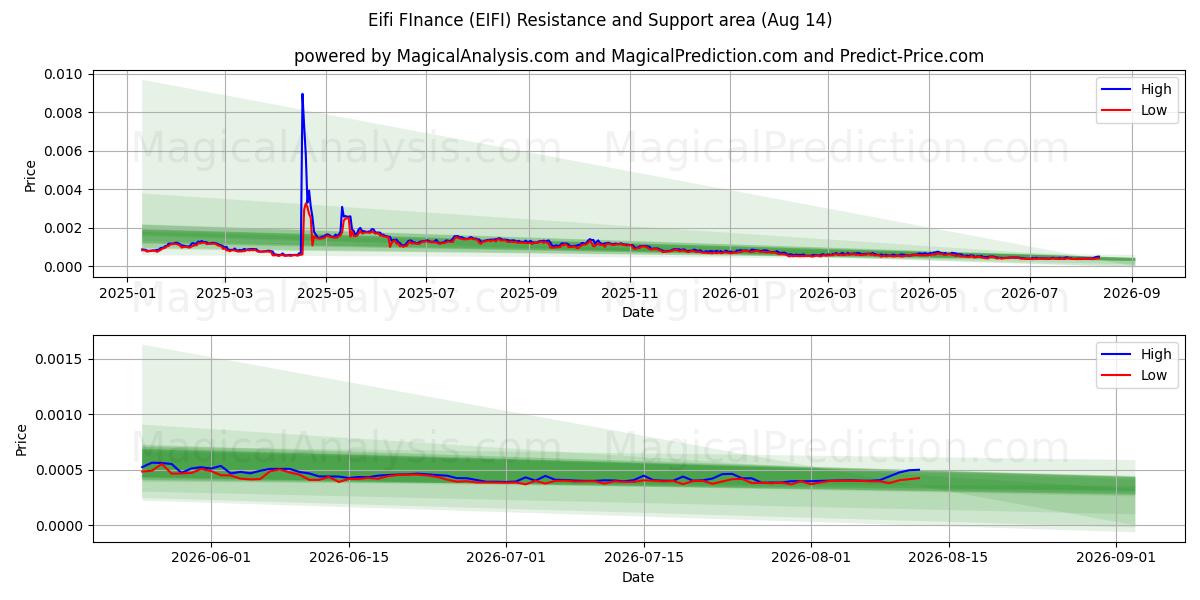The height and width of the screenshot is (600, 1200).
Task: Click the 2026-07-01 x-axis label
Action: point(507,558)
